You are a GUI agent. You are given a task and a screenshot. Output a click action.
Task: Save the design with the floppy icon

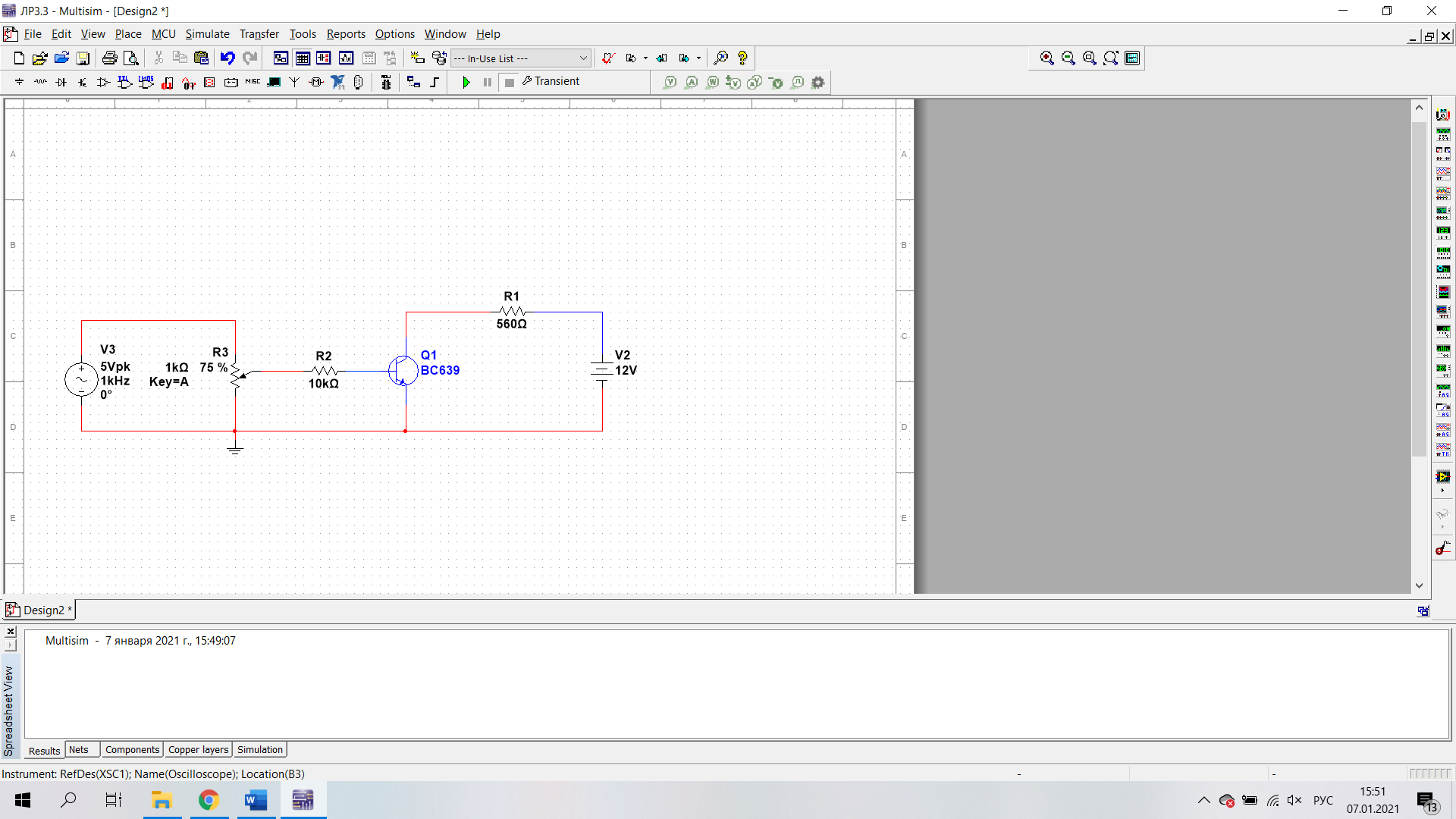coord(83,58)
